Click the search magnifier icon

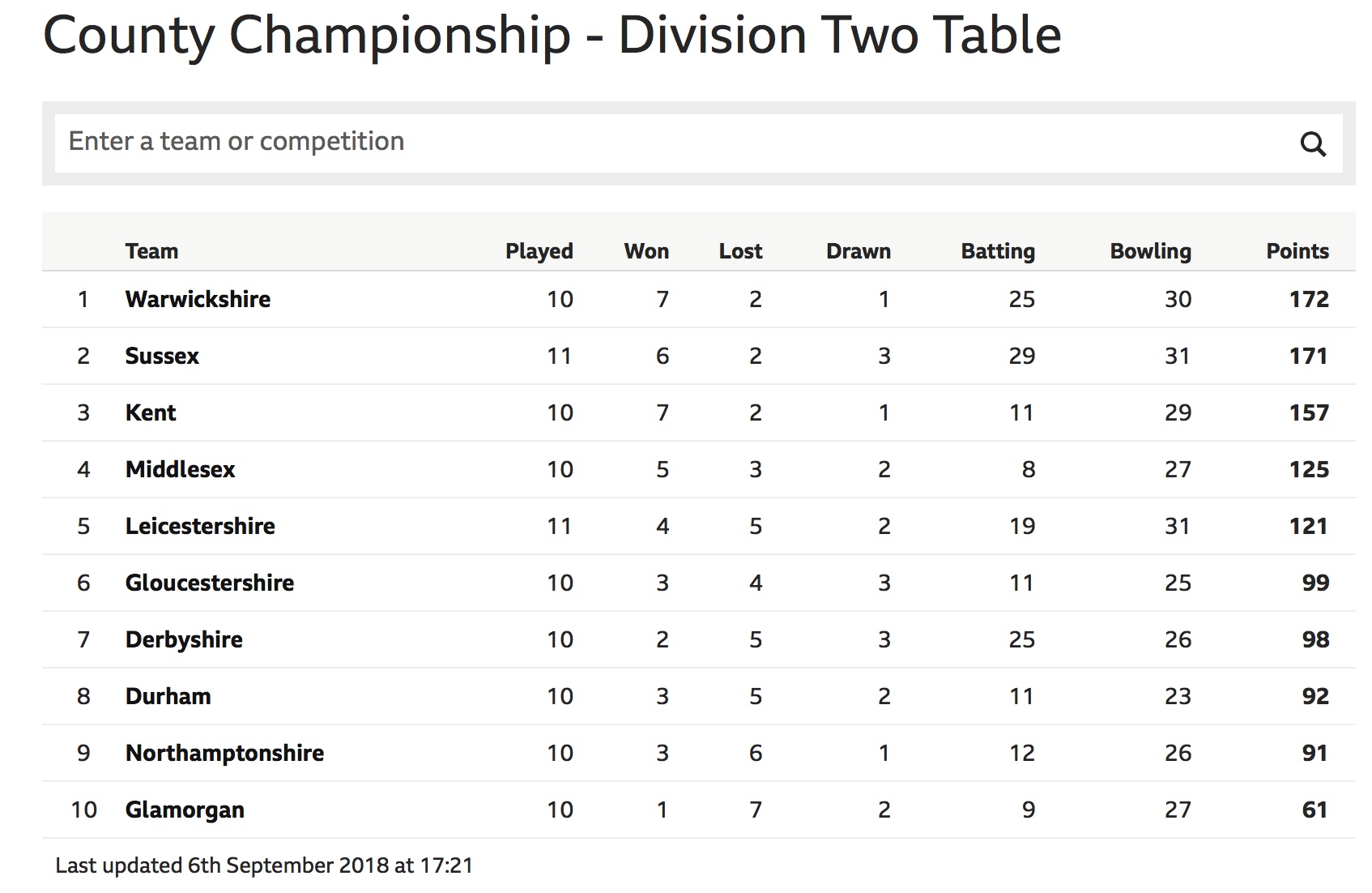click(x=1313, y=144)
